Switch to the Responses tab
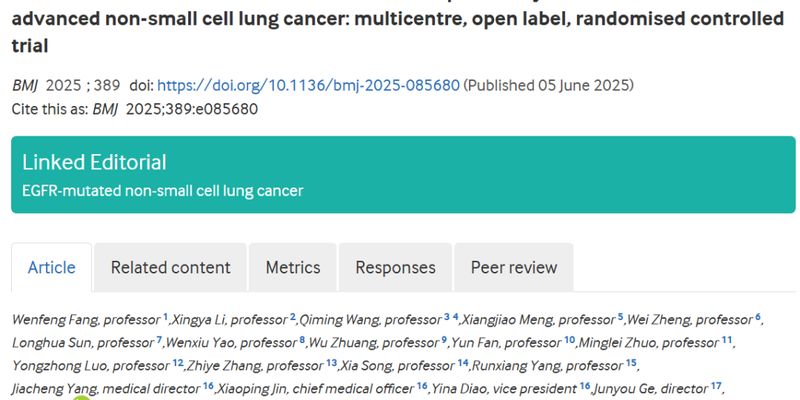800x400 pixels. pos(395,267)
